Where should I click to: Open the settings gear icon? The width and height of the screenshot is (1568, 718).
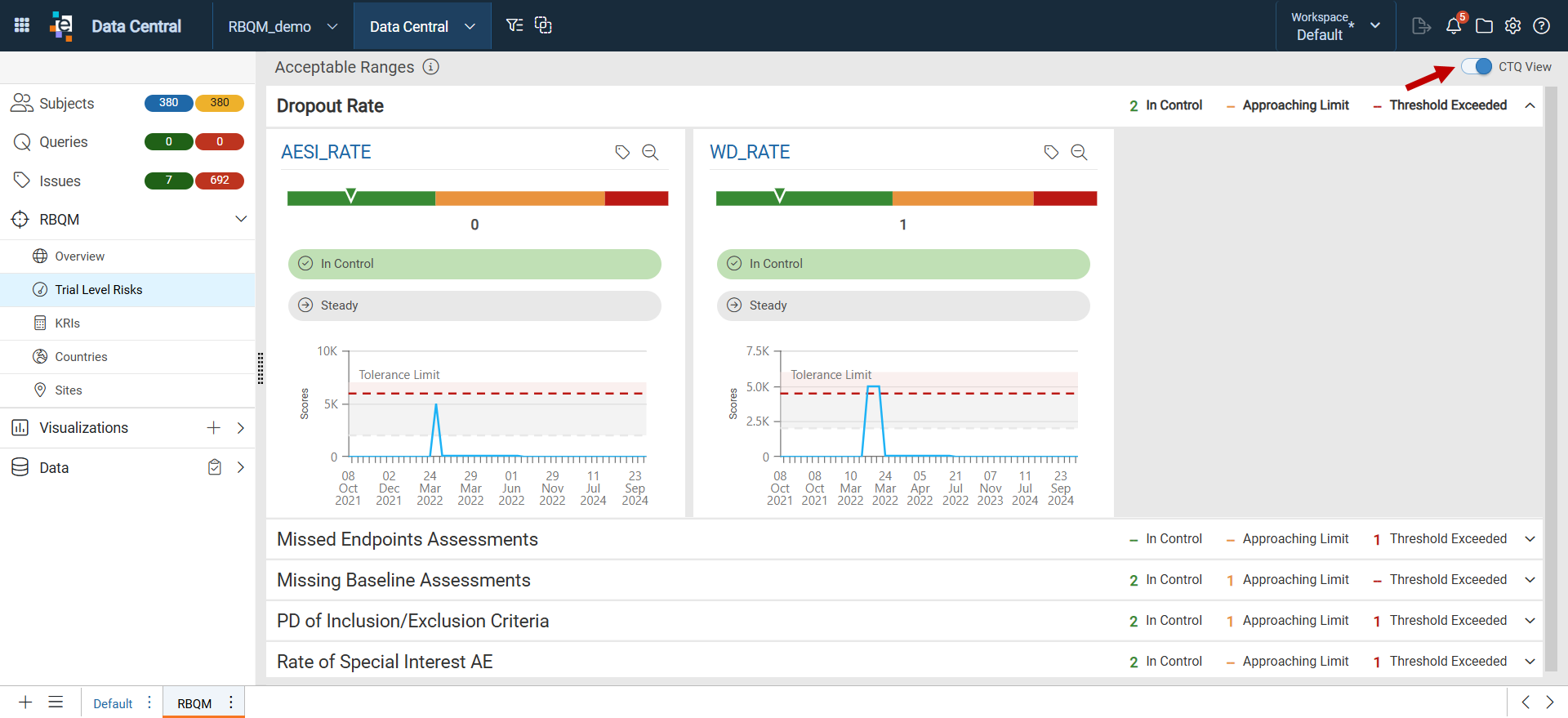coord(1513,26)
